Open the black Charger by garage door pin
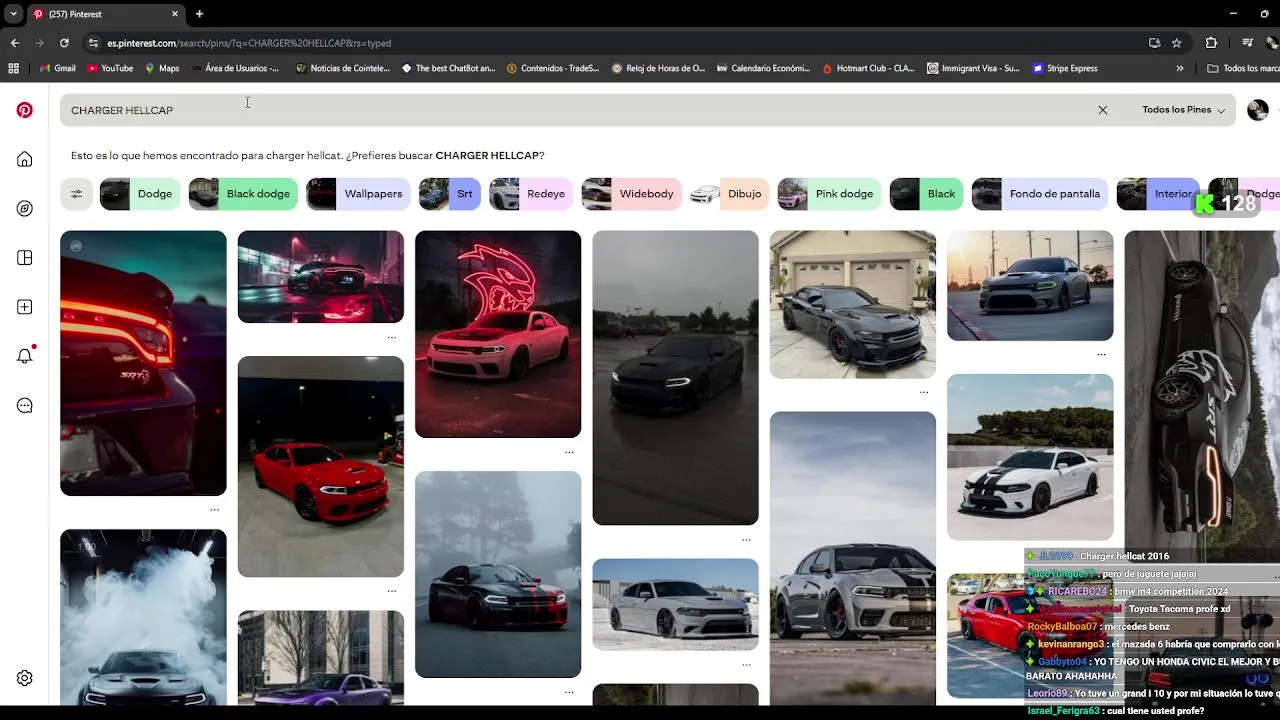This screenshot has width=1280, height=720. pyautogui.click(x=853, y=305)
